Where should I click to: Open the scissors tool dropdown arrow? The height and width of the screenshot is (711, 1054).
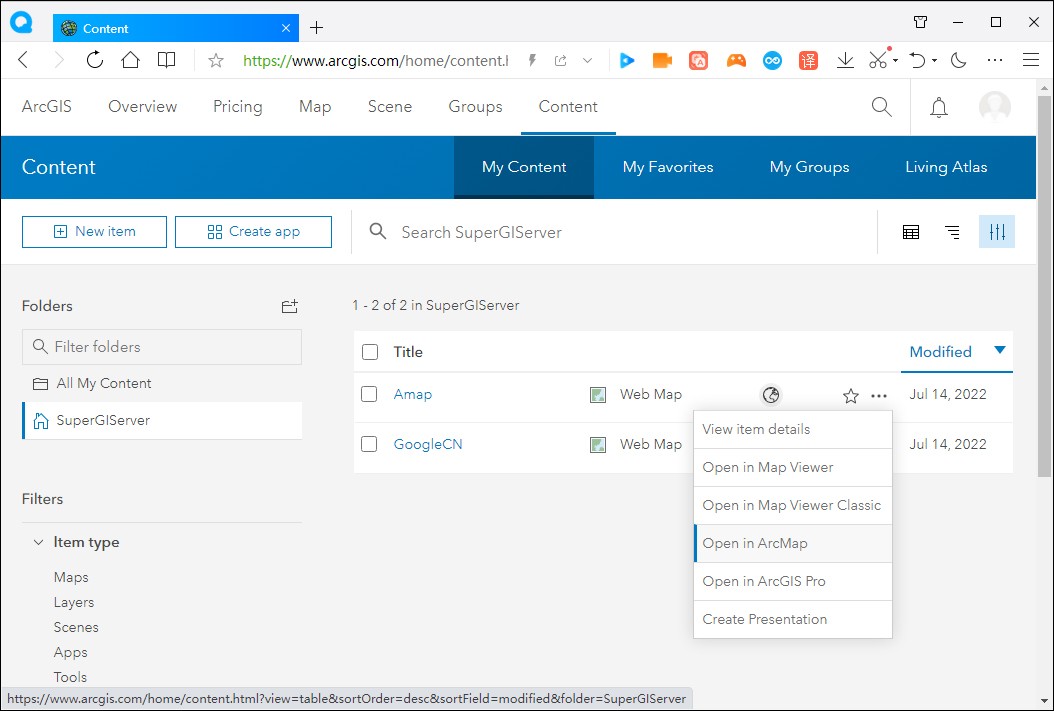(x=895, y=60)
